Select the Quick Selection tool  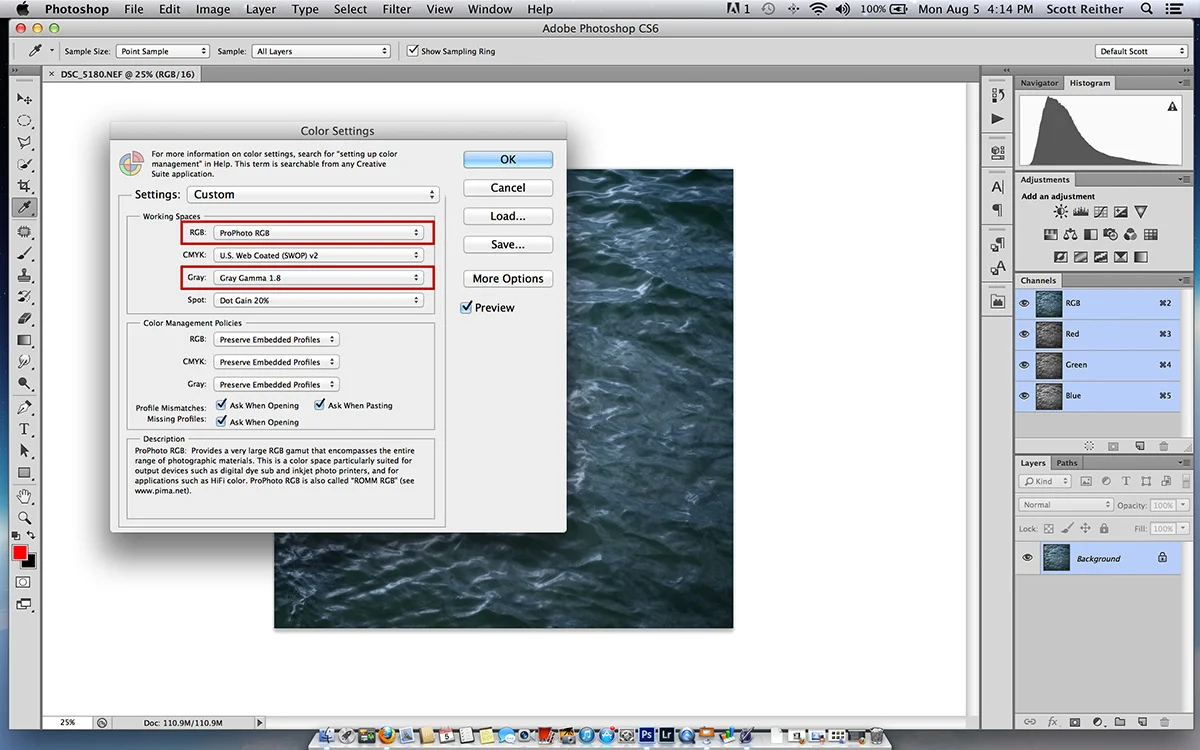pyautogui.click(x=25, y=165)
